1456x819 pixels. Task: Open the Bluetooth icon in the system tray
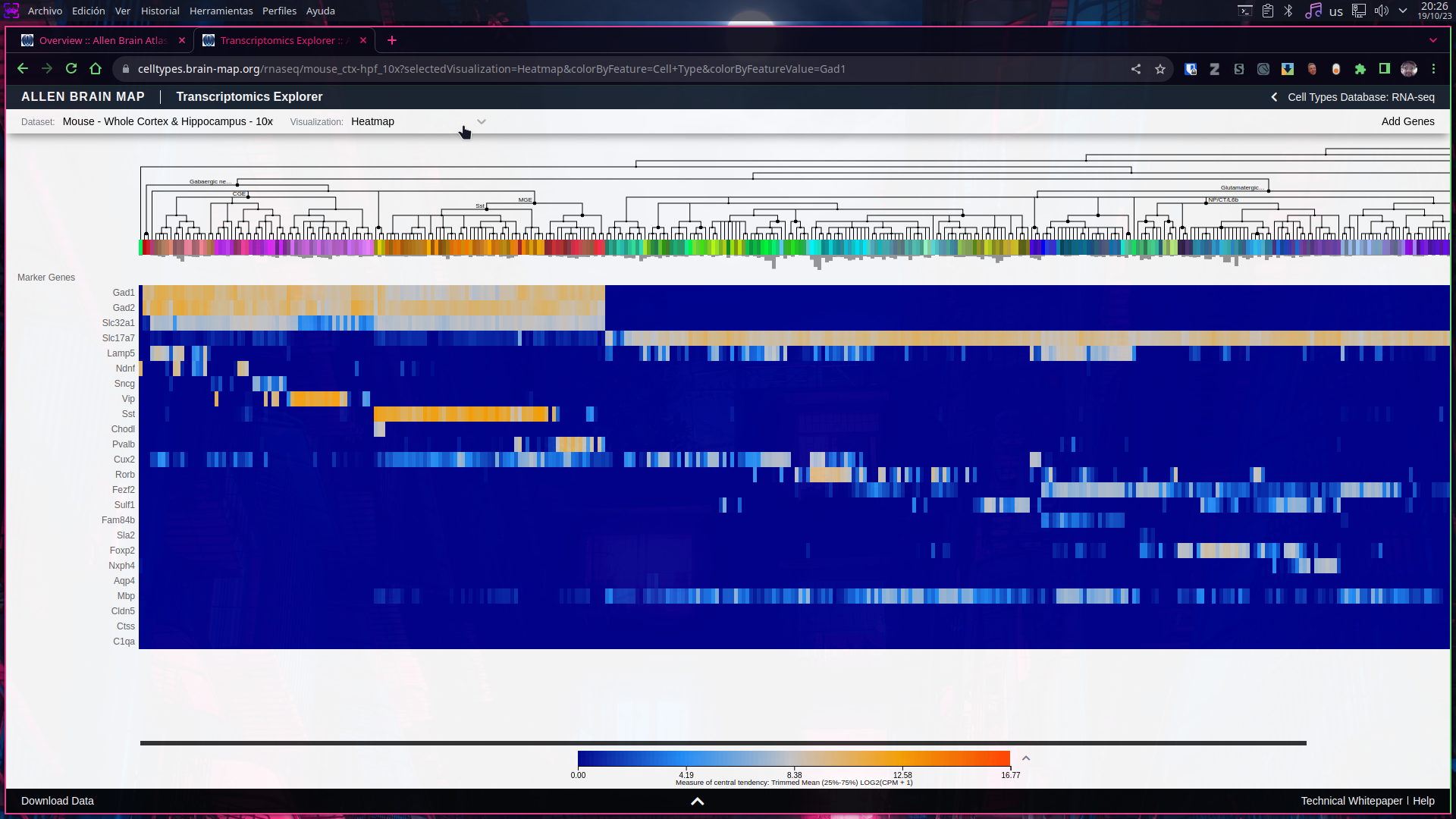(1288, 11)
